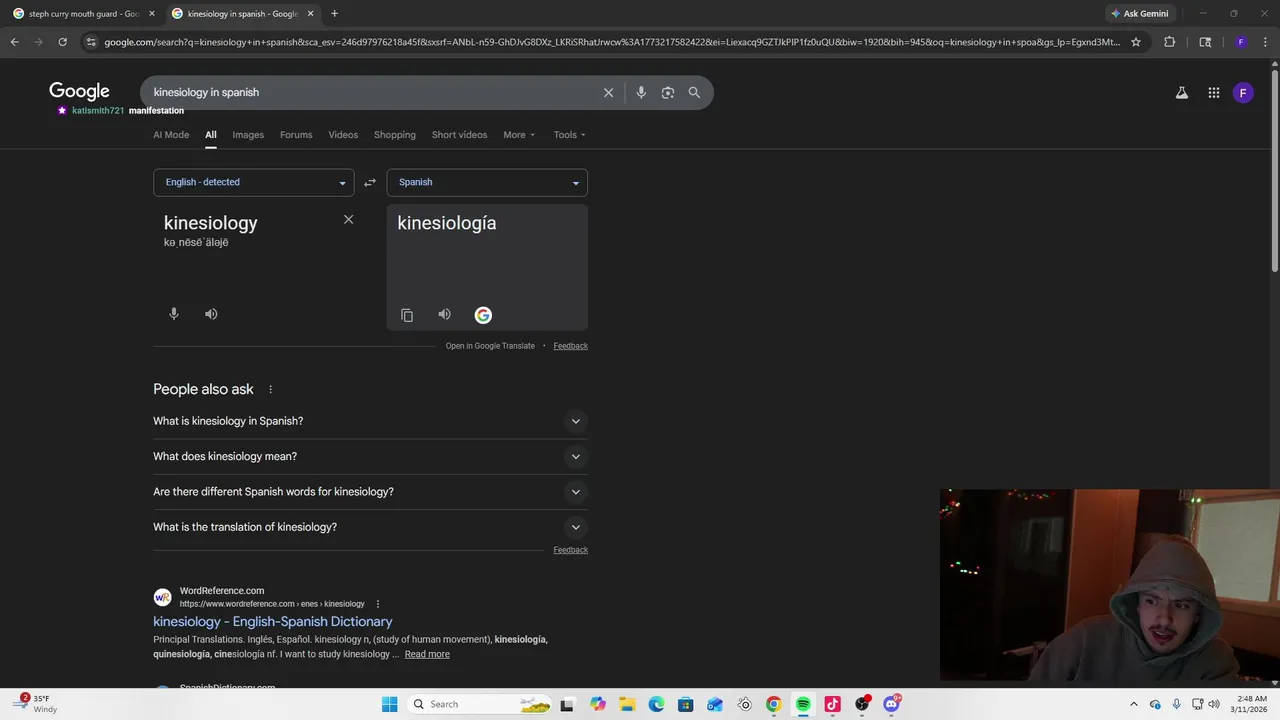
Task: Open the Chrome three-dot menu
Action: coord(1266,42)
